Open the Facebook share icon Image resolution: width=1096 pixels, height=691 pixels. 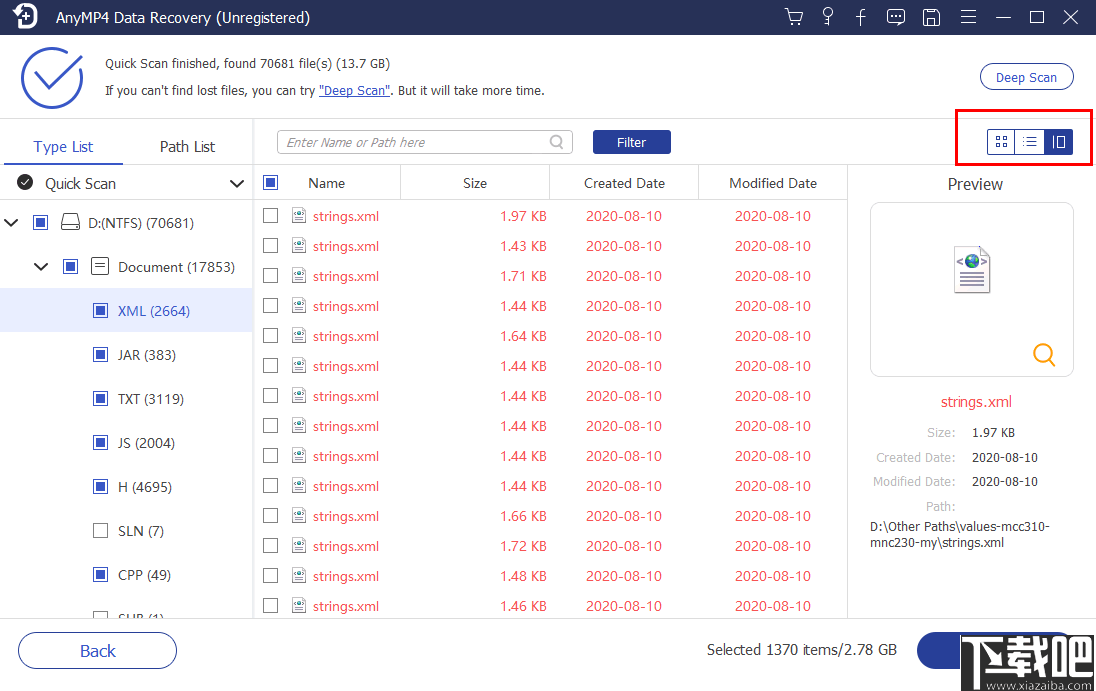pos(861,17)
